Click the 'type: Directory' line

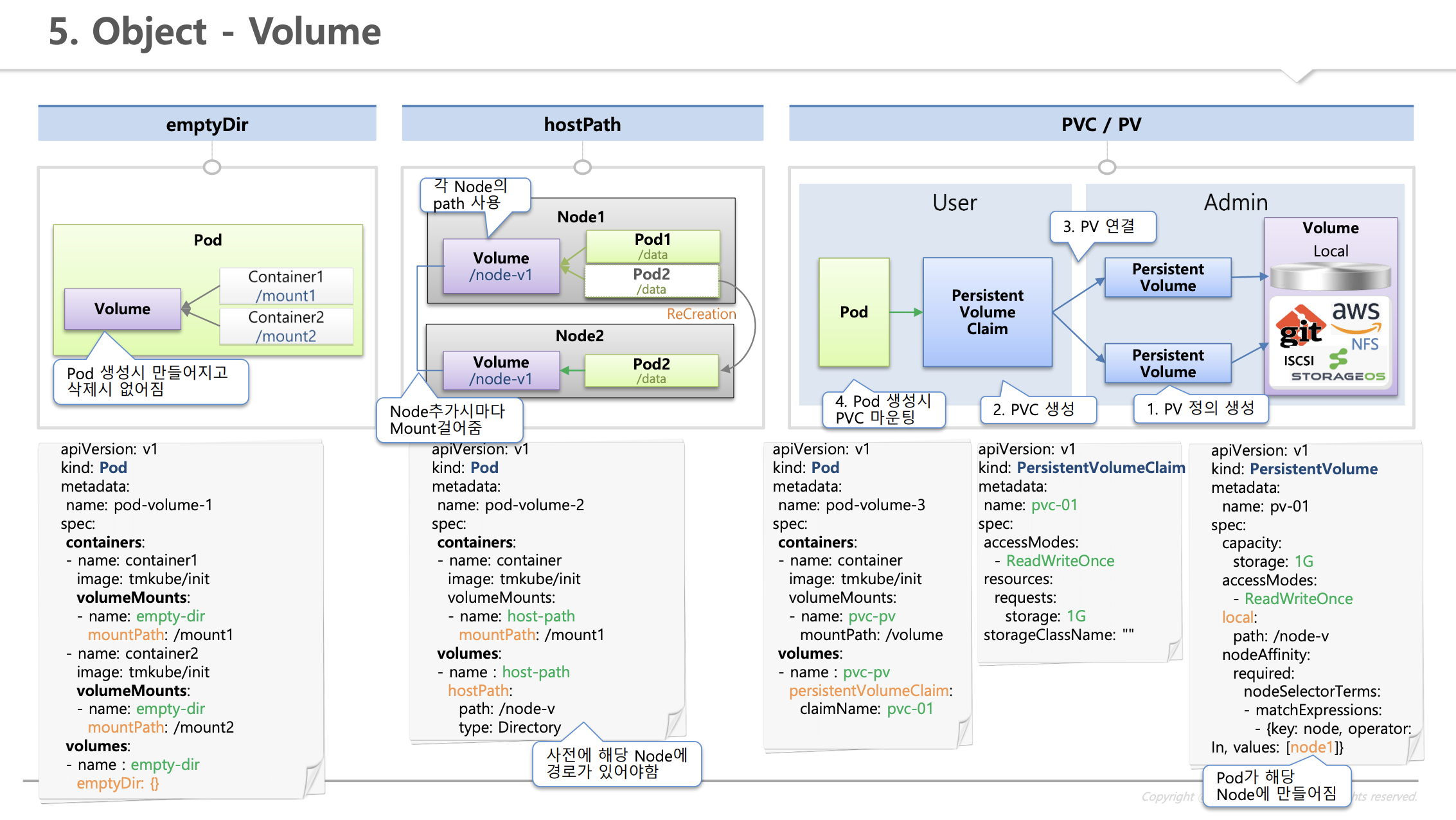pos(510,727)
